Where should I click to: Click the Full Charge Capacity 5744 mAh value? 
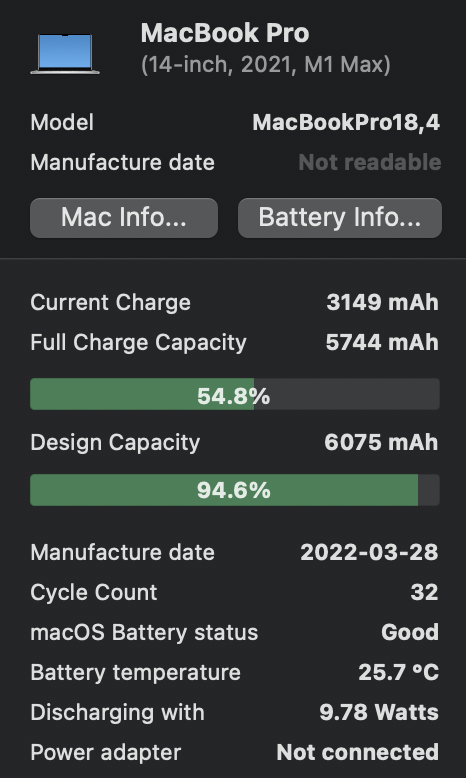tap(382, 342)
